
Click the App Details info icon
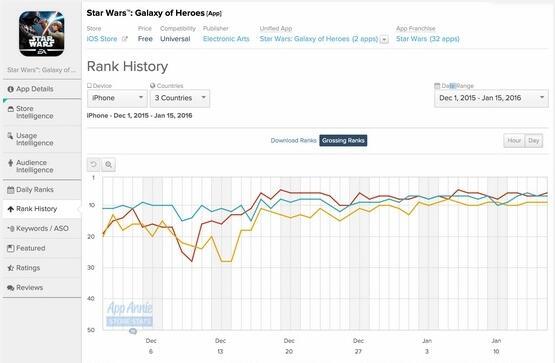point(11,89)
